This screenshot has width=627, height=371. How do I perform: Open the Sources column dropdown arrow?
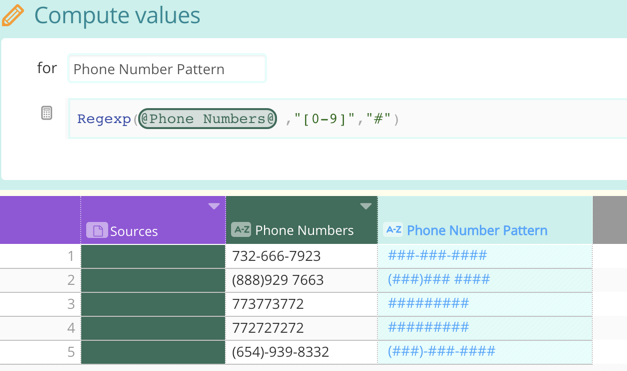(x=214, y=206)
